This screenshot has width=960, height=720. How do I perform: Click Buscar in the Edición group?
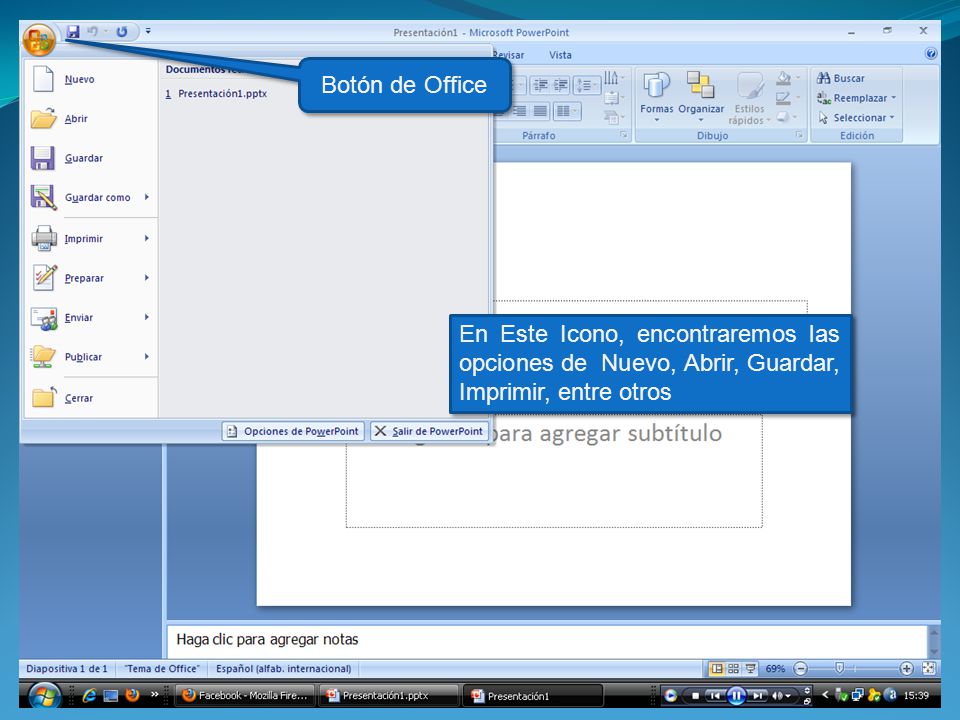pyautogui.click(x=841, y=78)
